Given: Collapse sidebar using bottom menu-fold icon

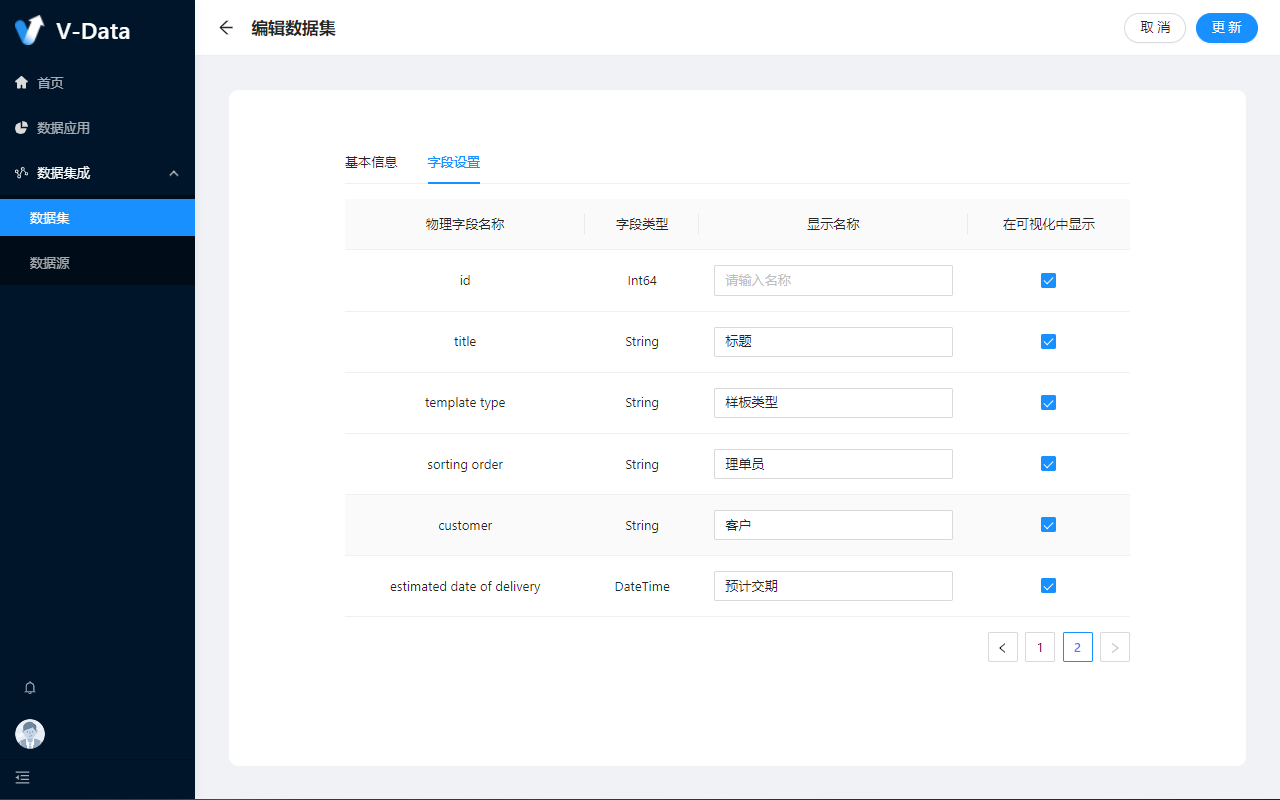Looking at the screenshot, I should pyautogui.click(x=22, y=777).
